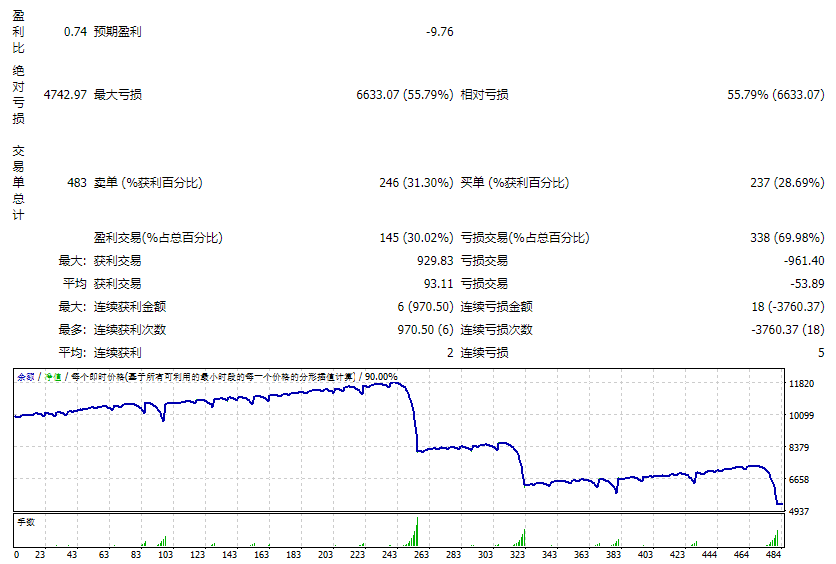Select the vertical 绝对亏损 row header
Screen dimensions: 836x564
point(19,95)
